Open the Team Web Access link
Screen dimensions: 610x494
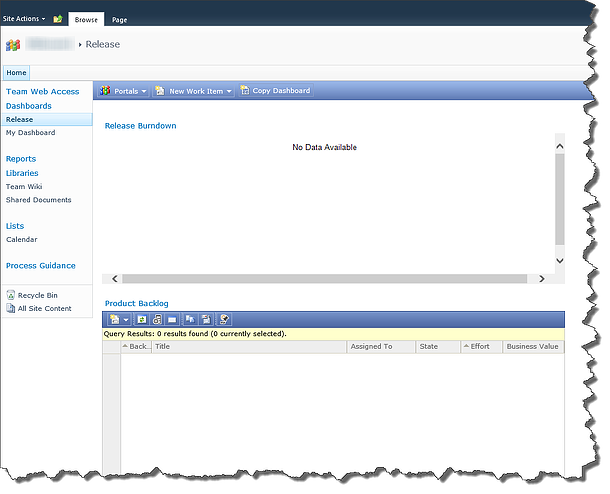pos(42,92)
